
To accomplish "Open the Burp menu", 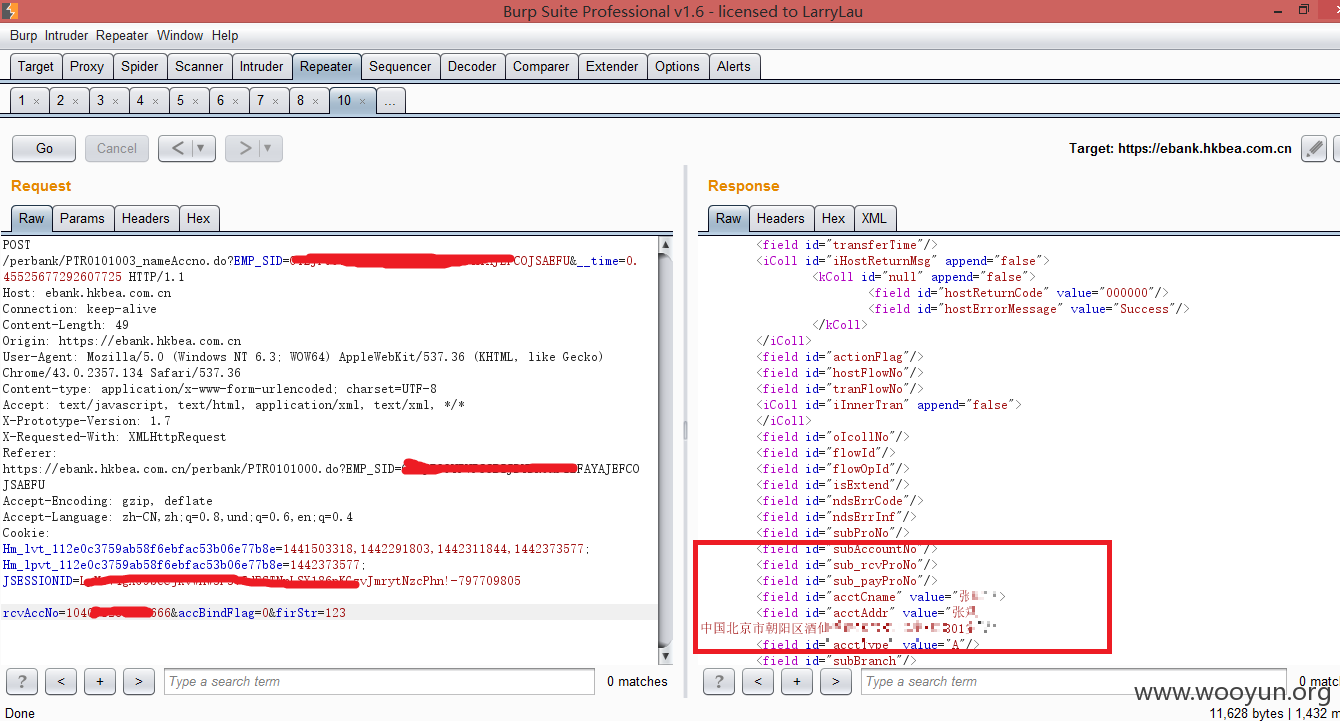I will click(23, 35).
